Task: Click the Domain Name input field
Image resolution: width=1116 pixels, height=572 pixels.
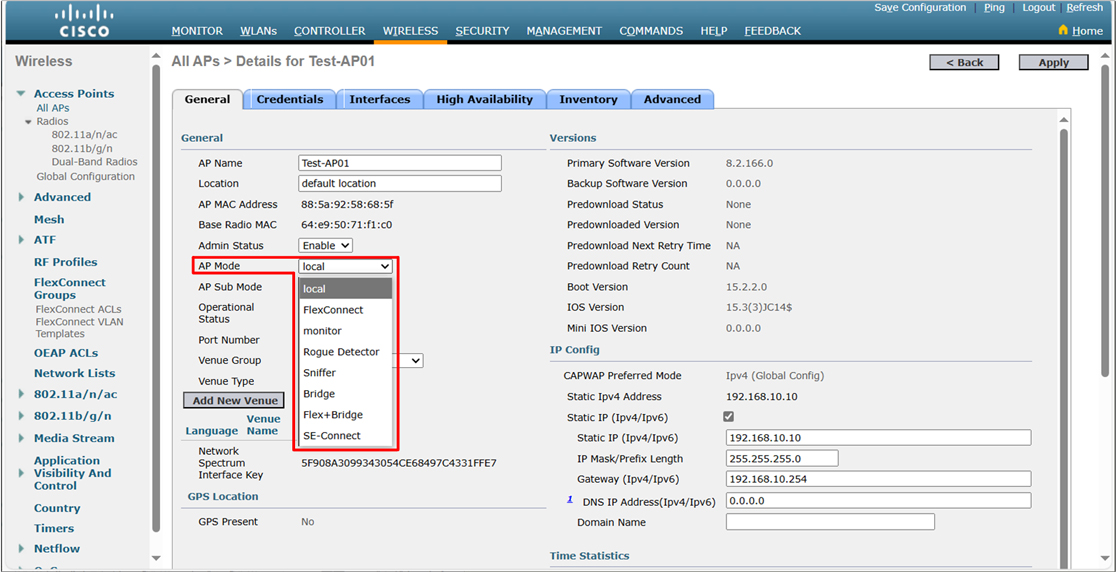Action: (x=830, y=522)
